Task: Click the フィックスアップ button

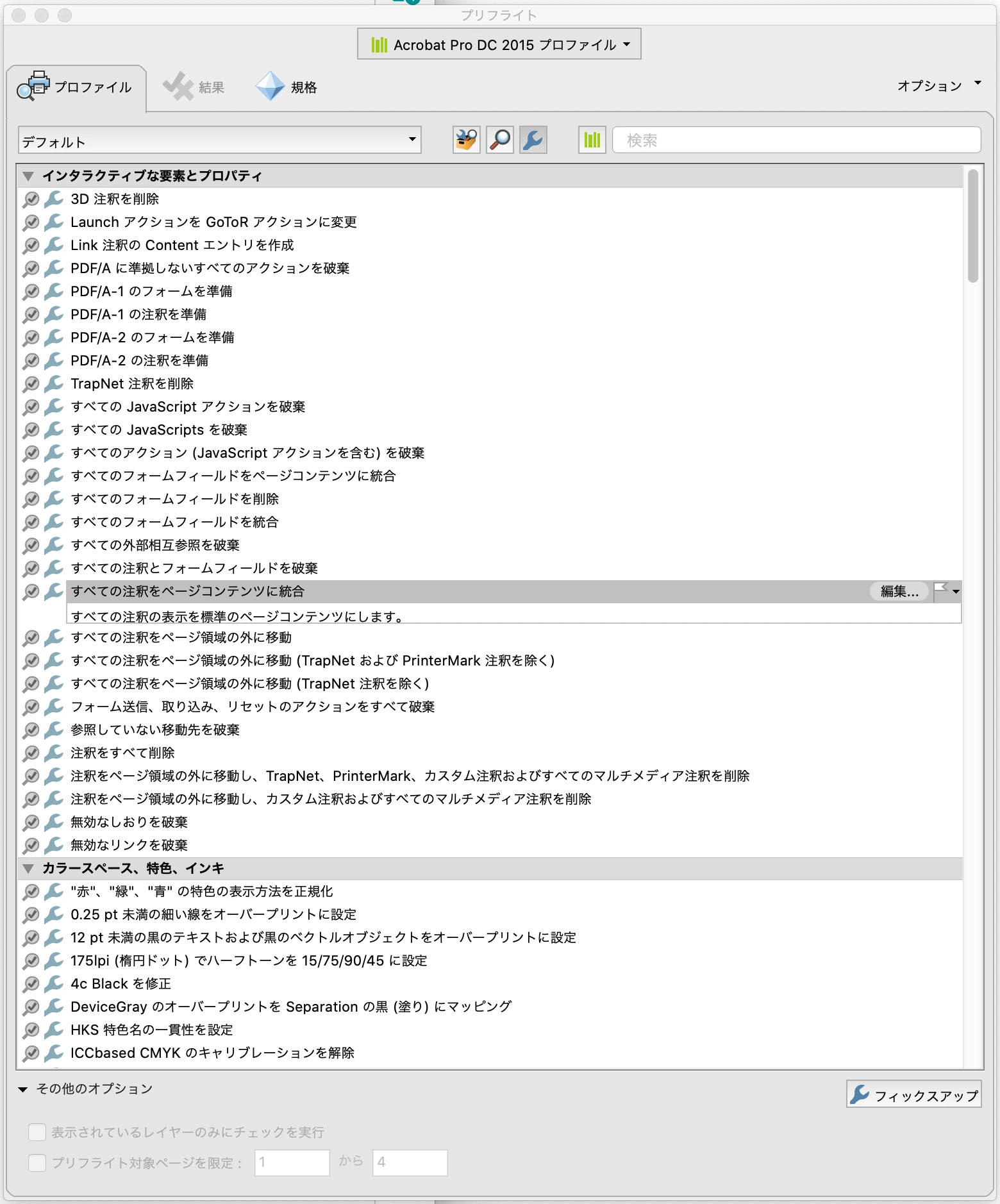Action: point(914,1095)
